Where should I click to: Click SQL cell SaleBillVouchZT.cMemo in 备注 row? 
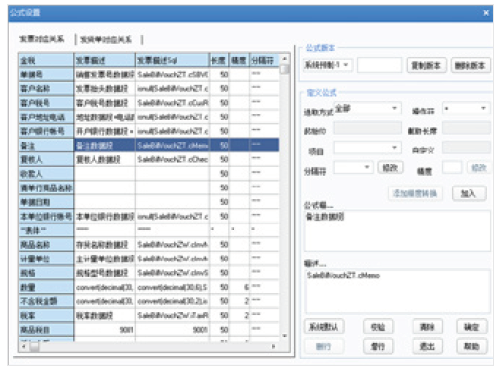(x=172, y=145)
